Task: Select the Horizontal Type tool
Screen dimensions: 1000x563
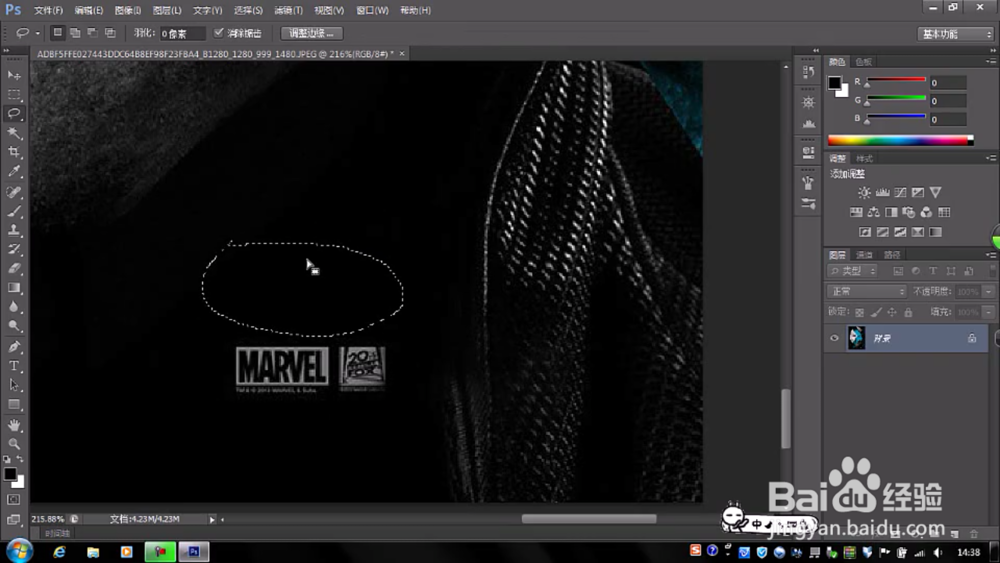Action: click(14, 366)
